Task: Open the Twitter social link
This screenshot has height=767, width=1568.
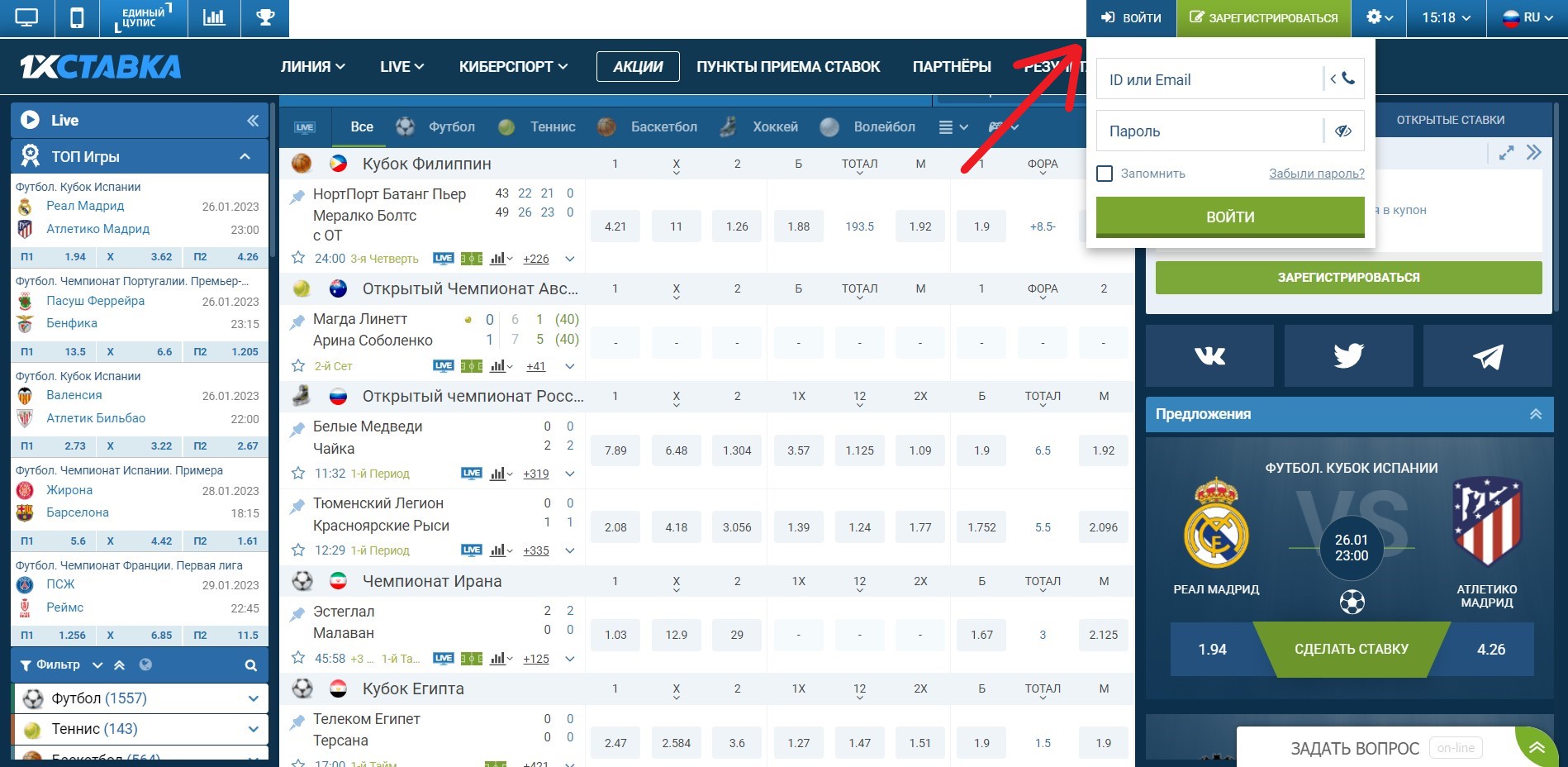Action: 1348,356
